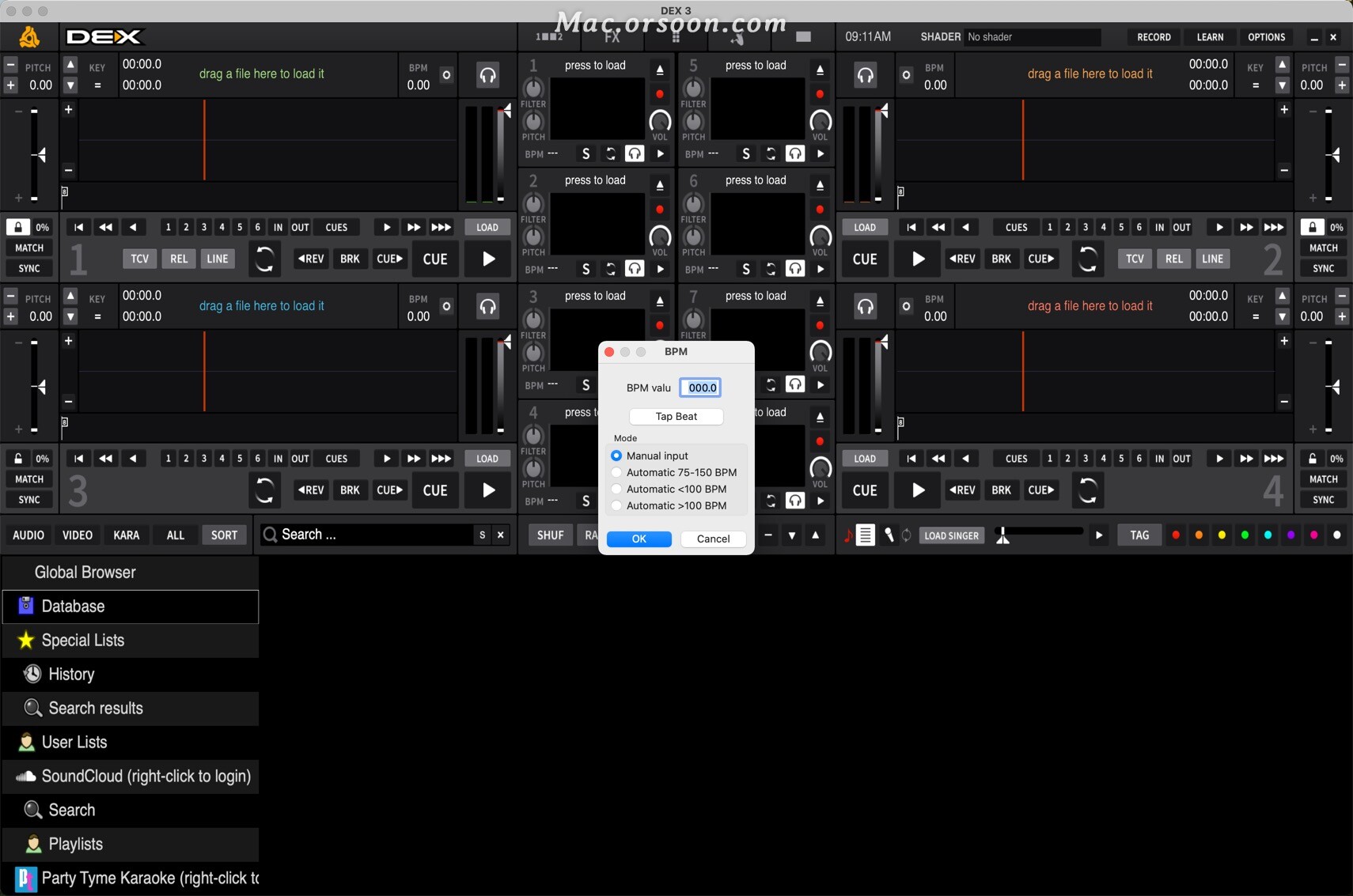
Task: Open SoundCloud browser entry
Action: click(x=131, y=777)
